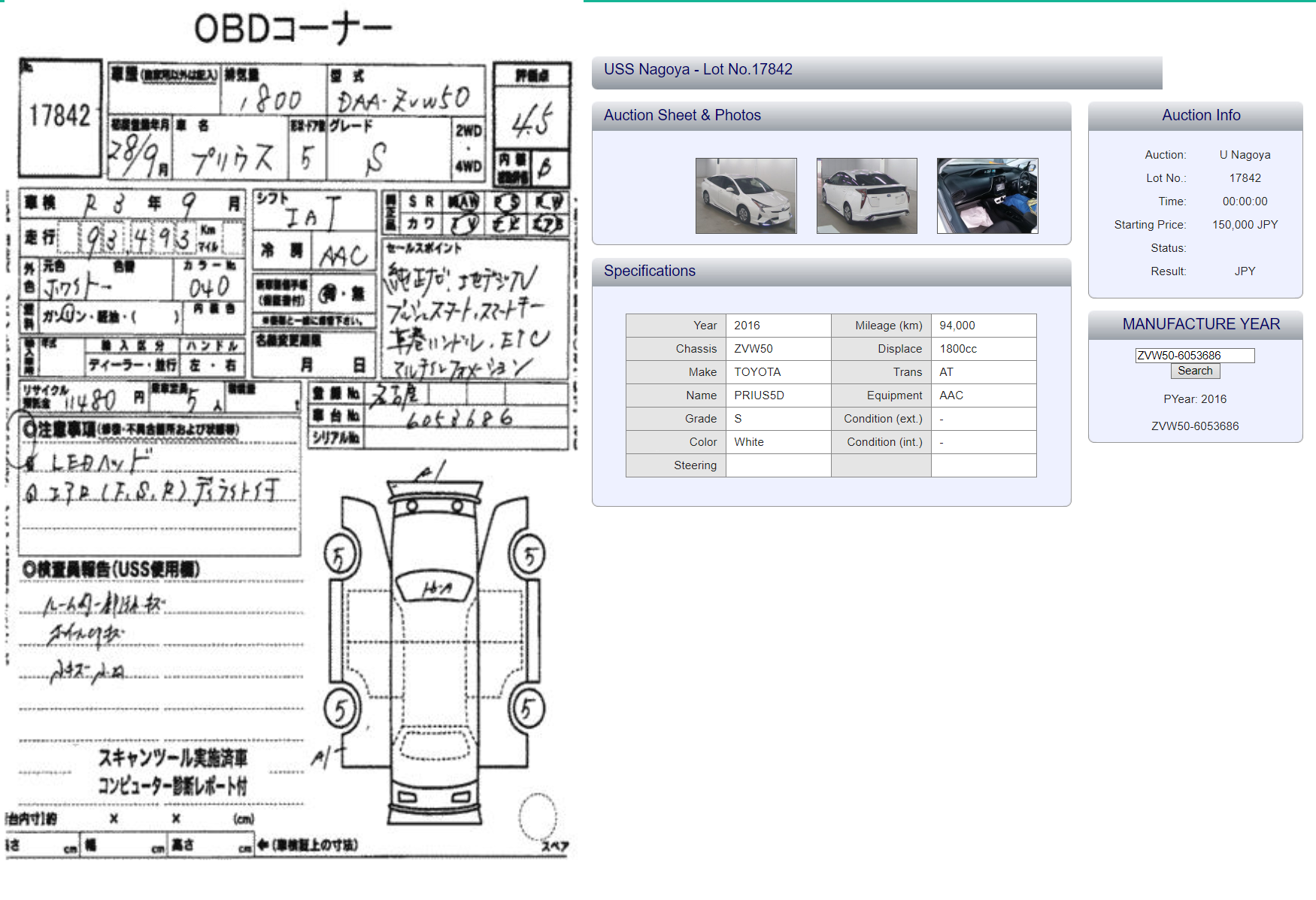Select the Name value 'PRIUS5D'
The height and width of the screenshot is (900, 1316).
pyautogui.click(x=759, y=395)
